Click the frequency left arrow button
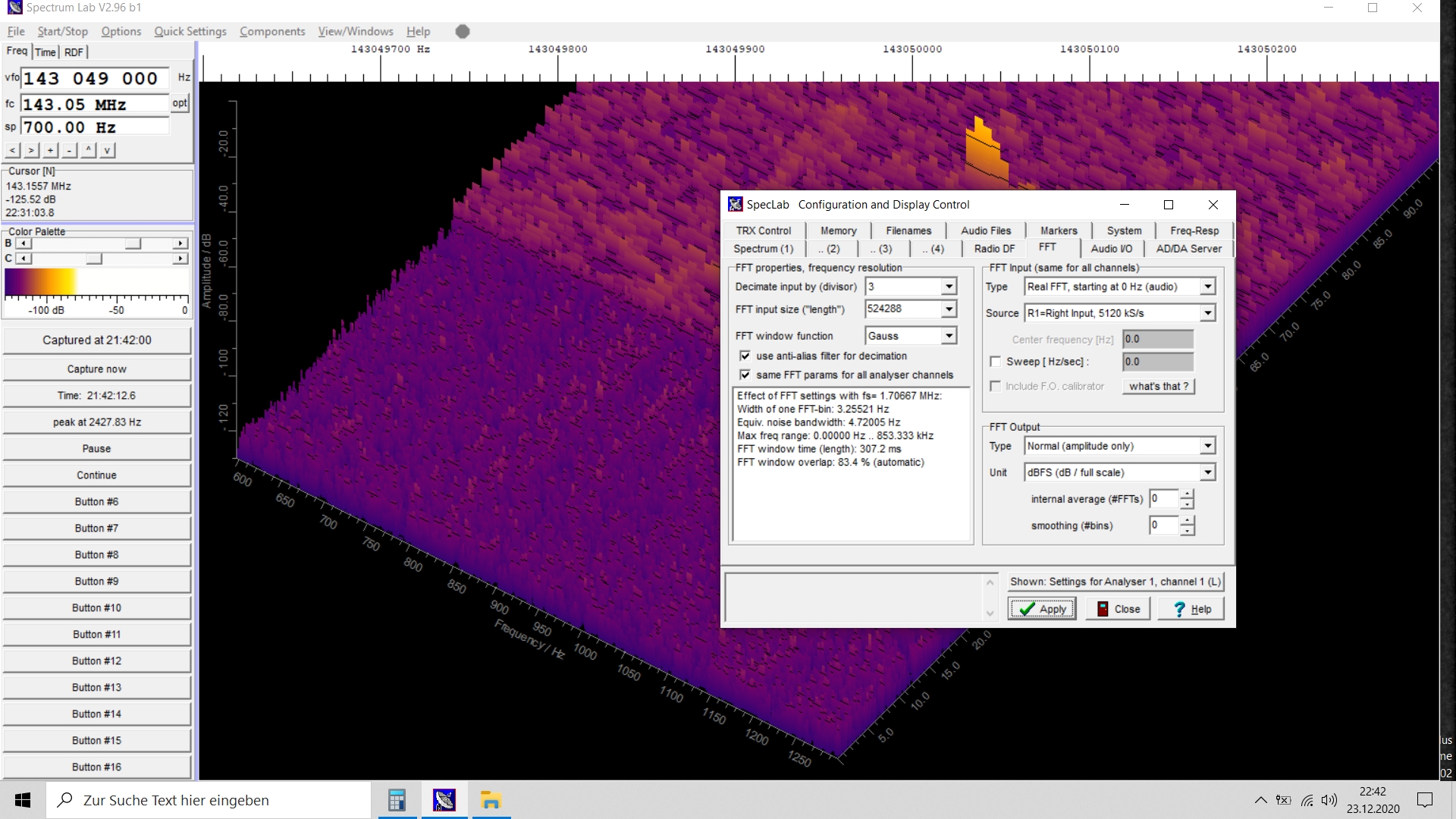Viewport: 1456px width, 819px height. 12,150
